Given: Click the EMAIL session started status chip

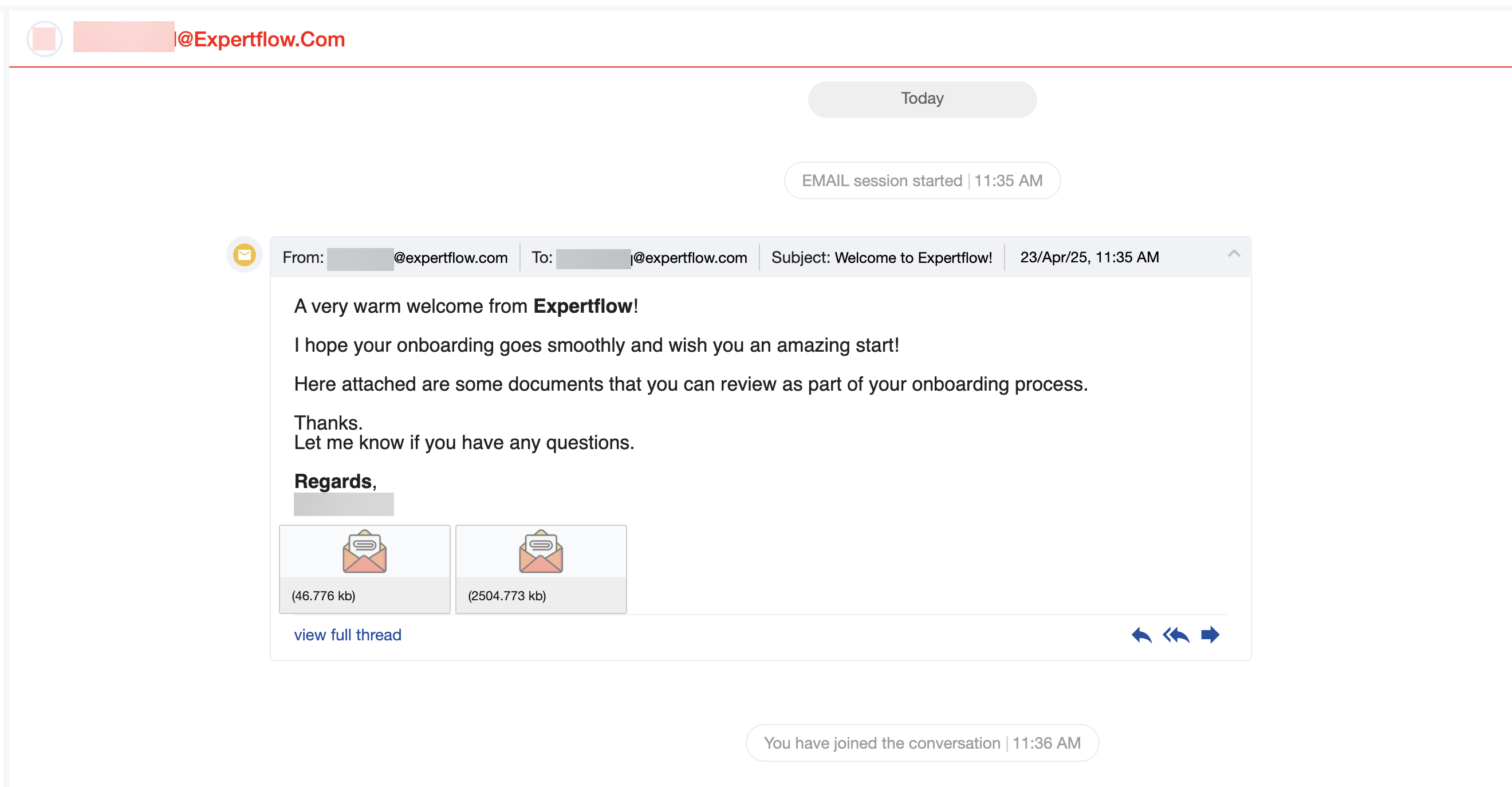Looking at the screenshot, I should coord(922,180).
